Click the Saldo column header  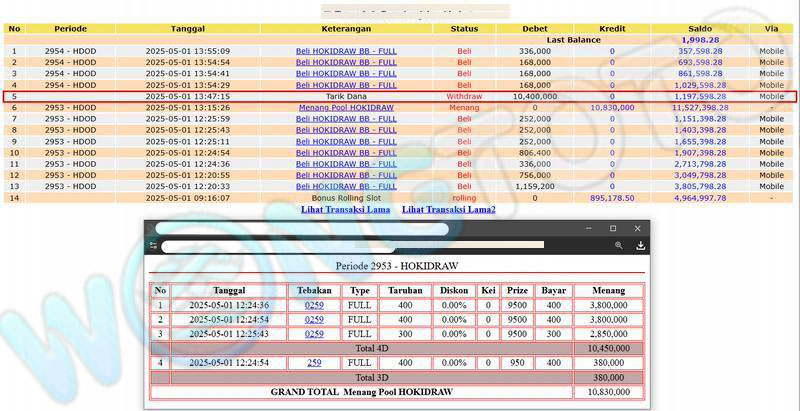[701, 29]
